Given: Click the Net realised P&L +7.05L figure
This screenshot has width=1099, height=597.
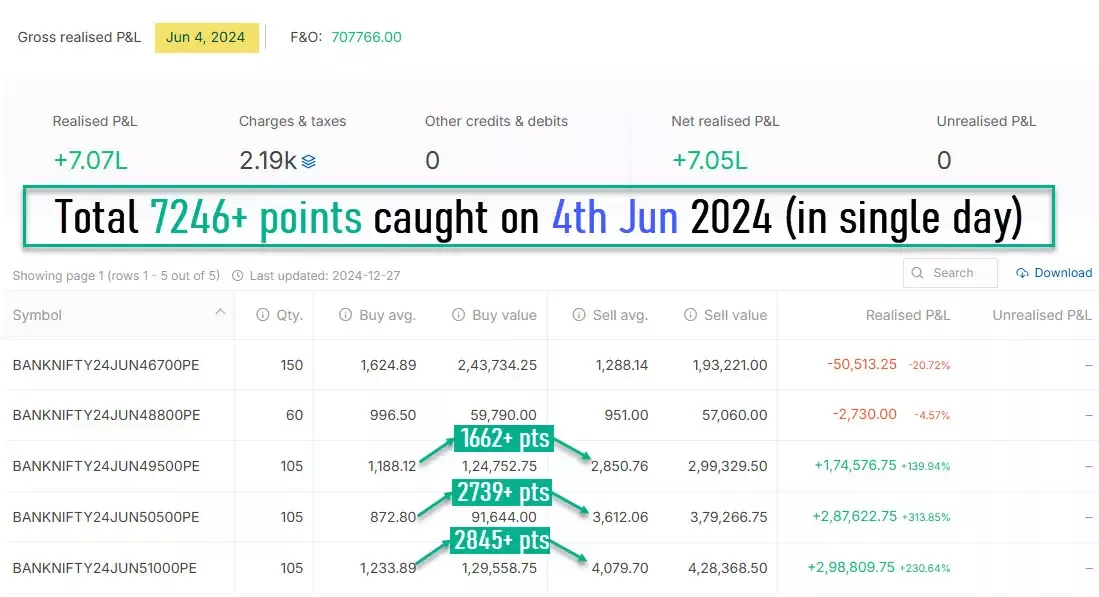Looking at the screenshot, I should coord(709,161).
